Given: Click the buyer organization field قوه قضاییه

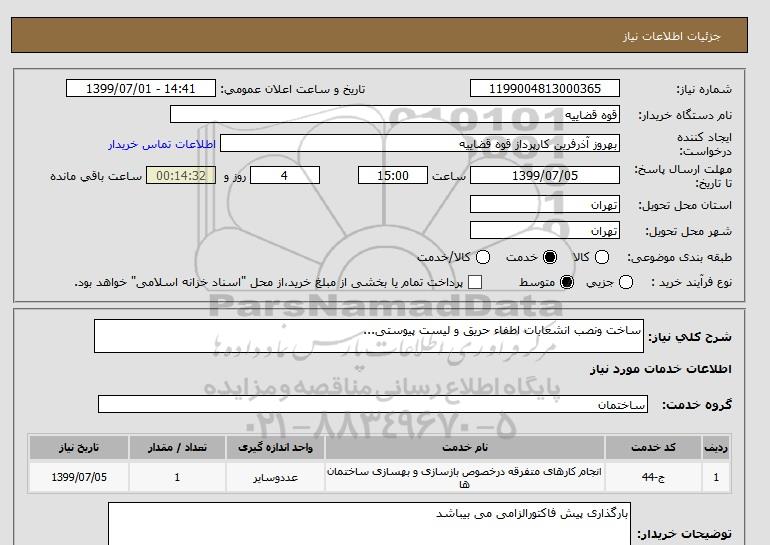Looking at the screenshot, I should coord(395,114).
